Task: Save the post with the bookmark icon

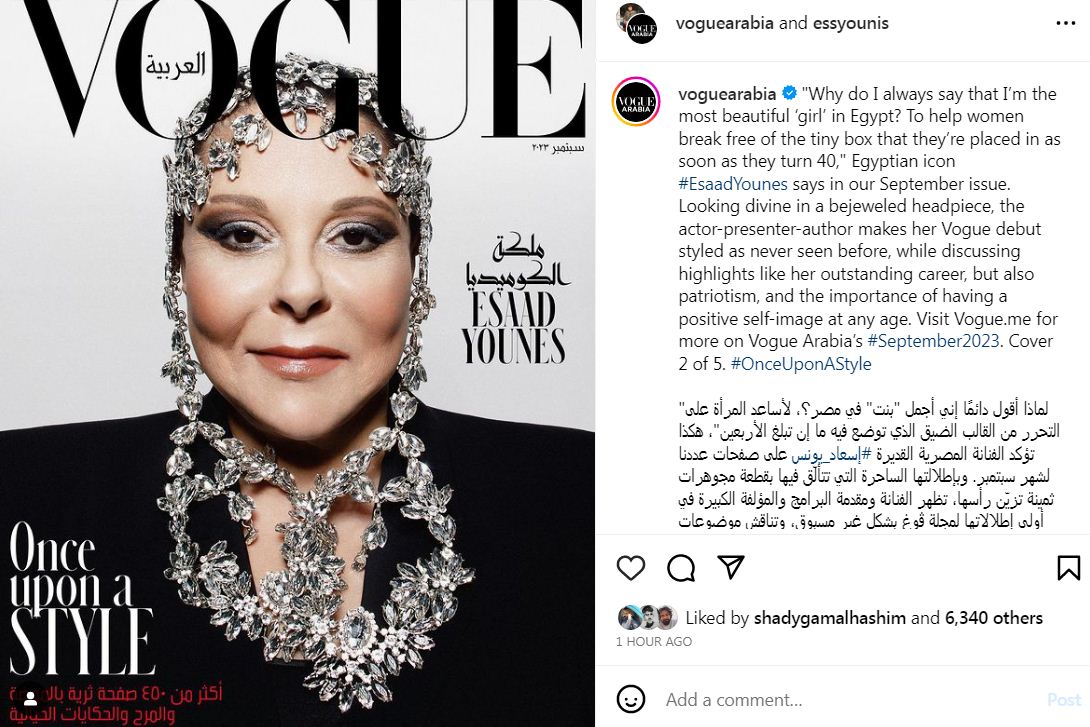Action: [1068, 568]
